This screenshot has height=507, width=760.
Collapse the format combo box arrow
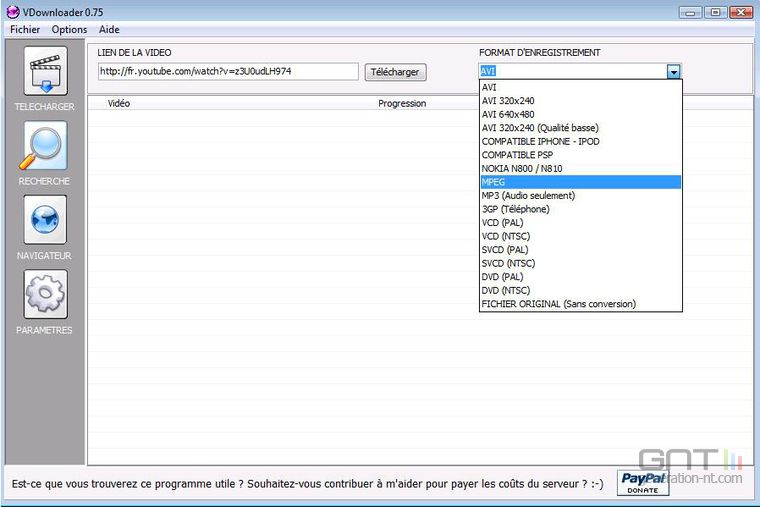click(x=674, y=72)
